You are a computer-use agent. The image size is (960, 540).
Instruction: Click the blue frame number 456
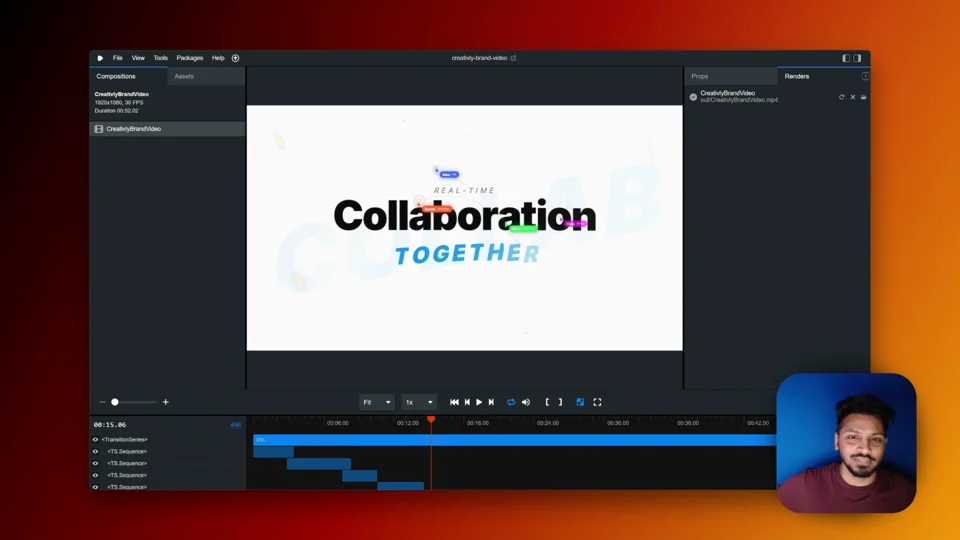point(236,424)
